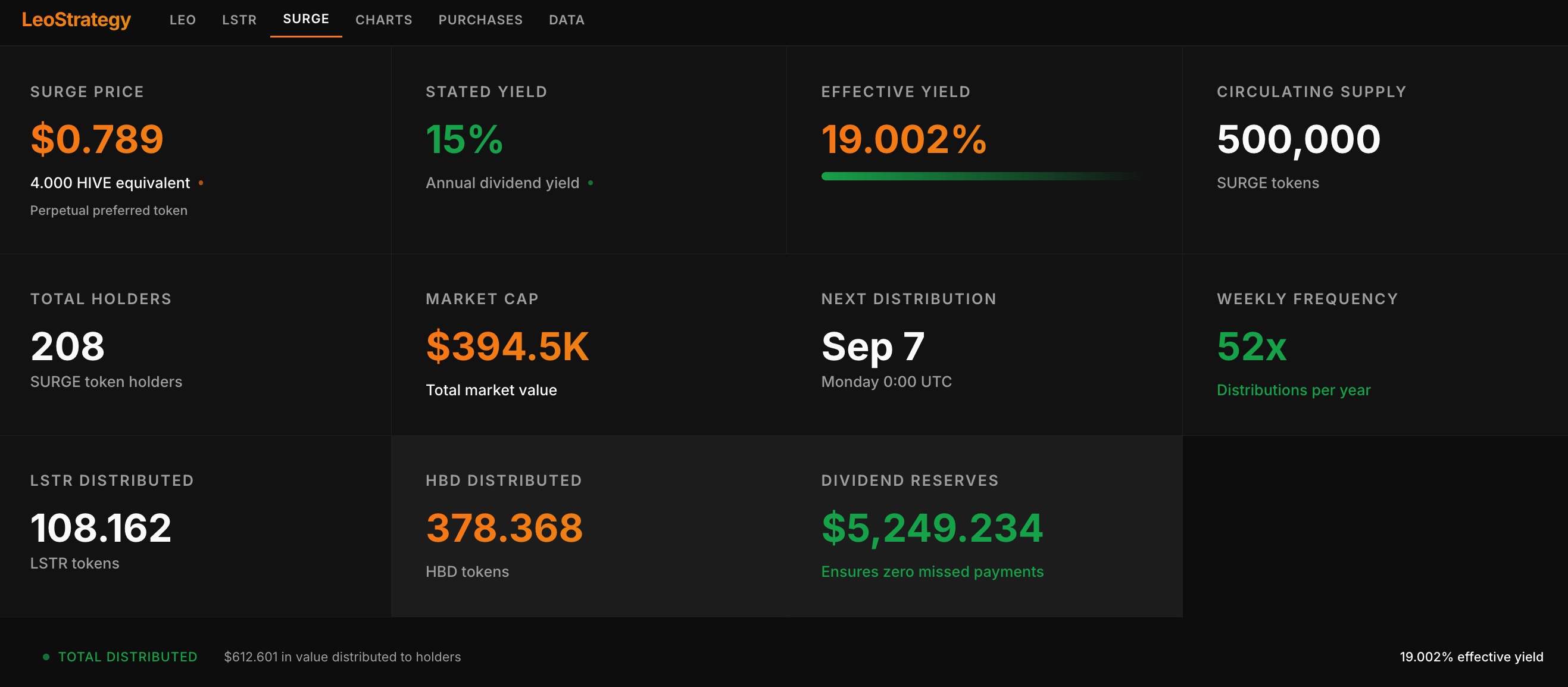Click the CIRCULATING SUPPLY heading
This screenshot has height=687, width=1568.
1312,92
